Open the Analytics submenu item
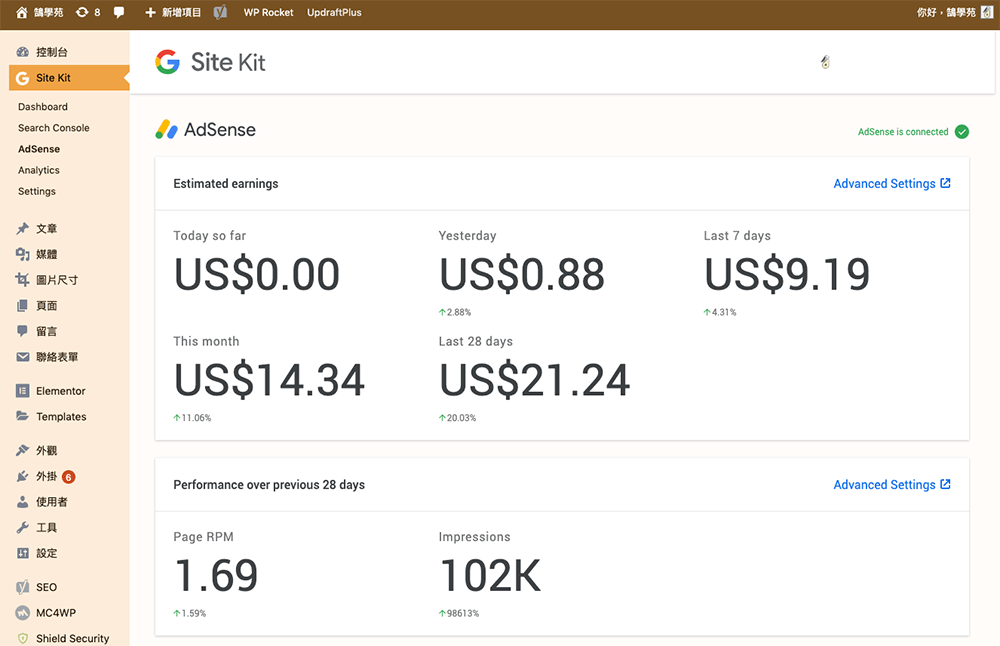 (39, 170)
